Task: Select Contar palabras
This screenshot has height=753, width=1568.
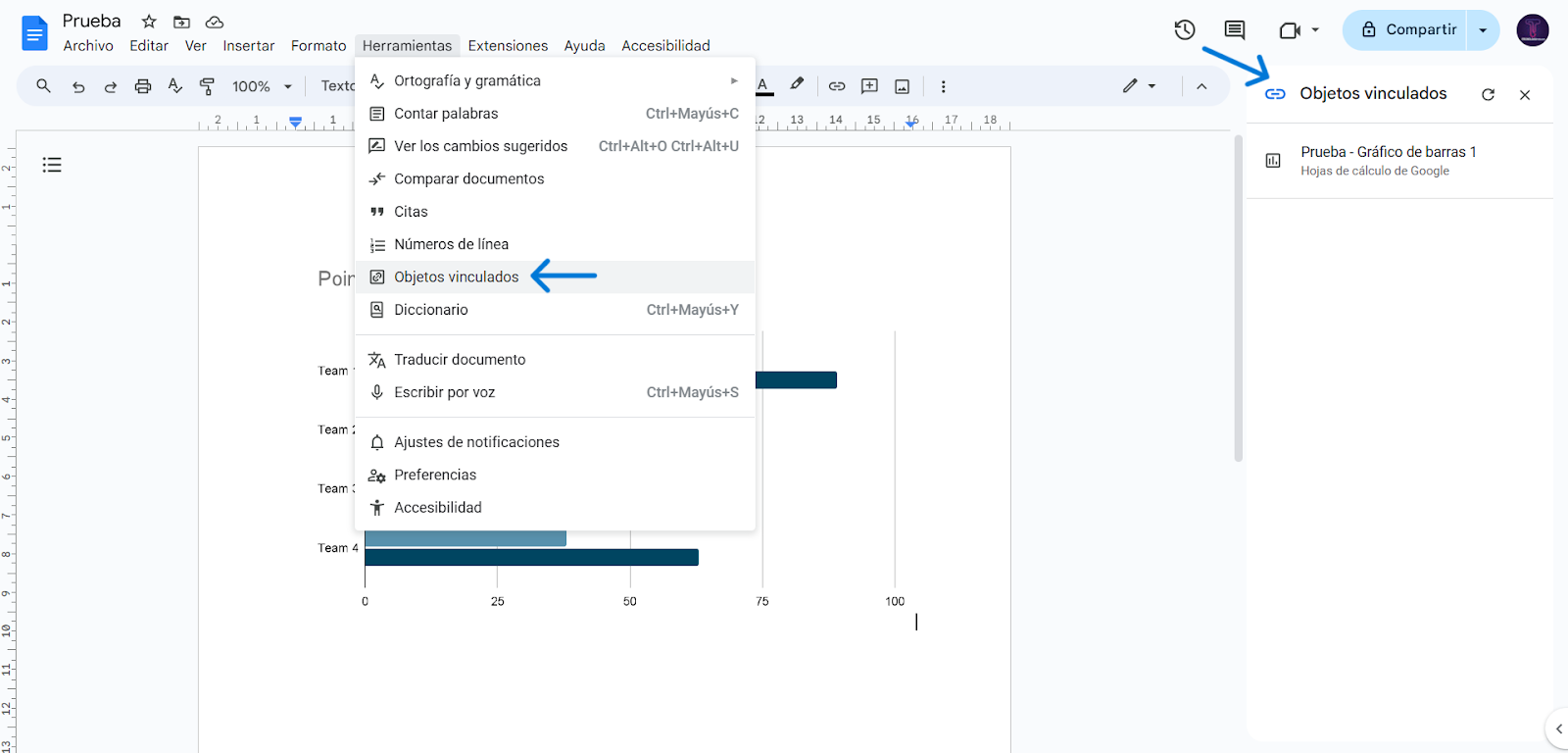Action: point(555,114)
